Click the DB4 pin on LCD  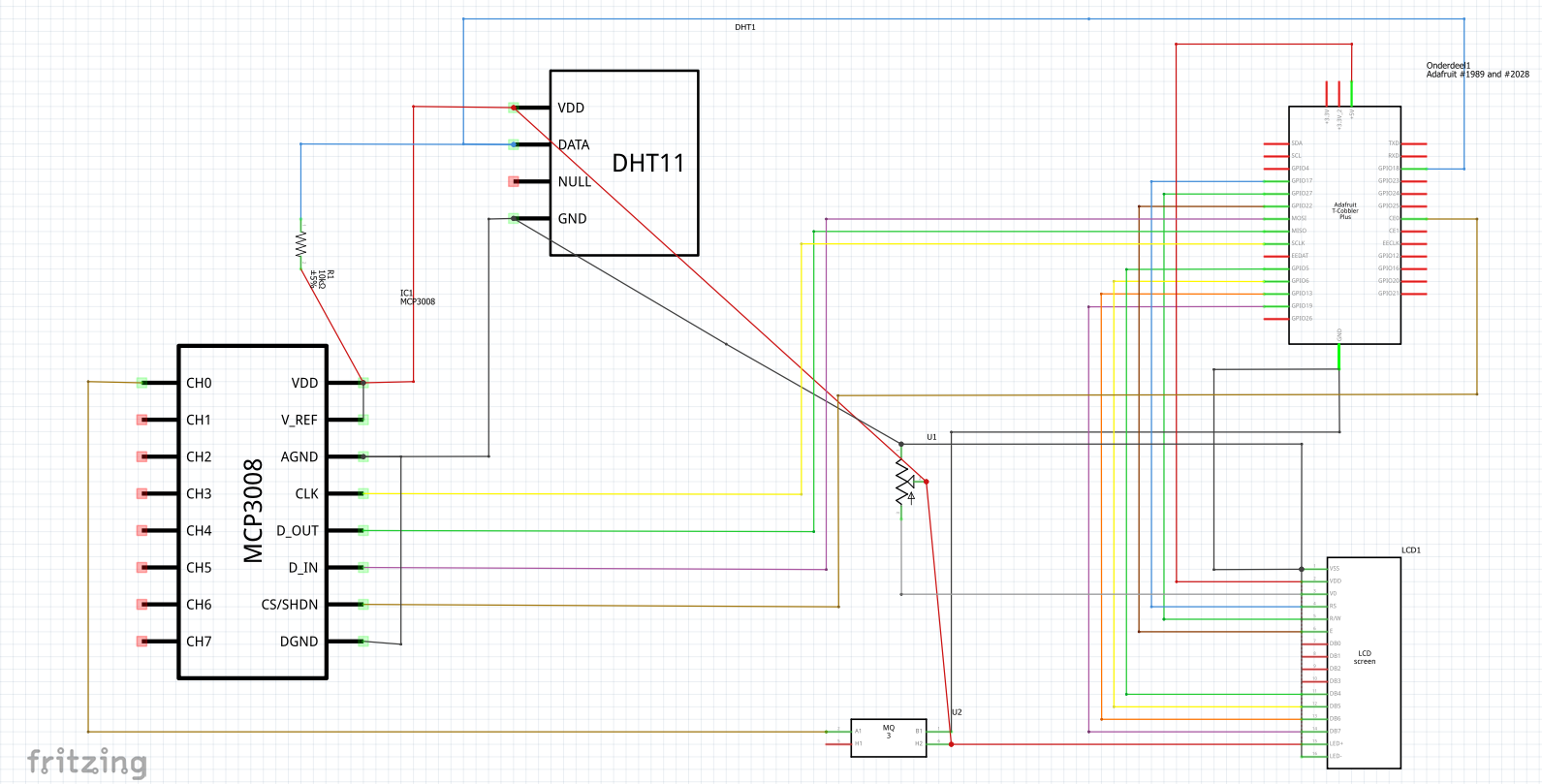click(x=1335, y=694)
